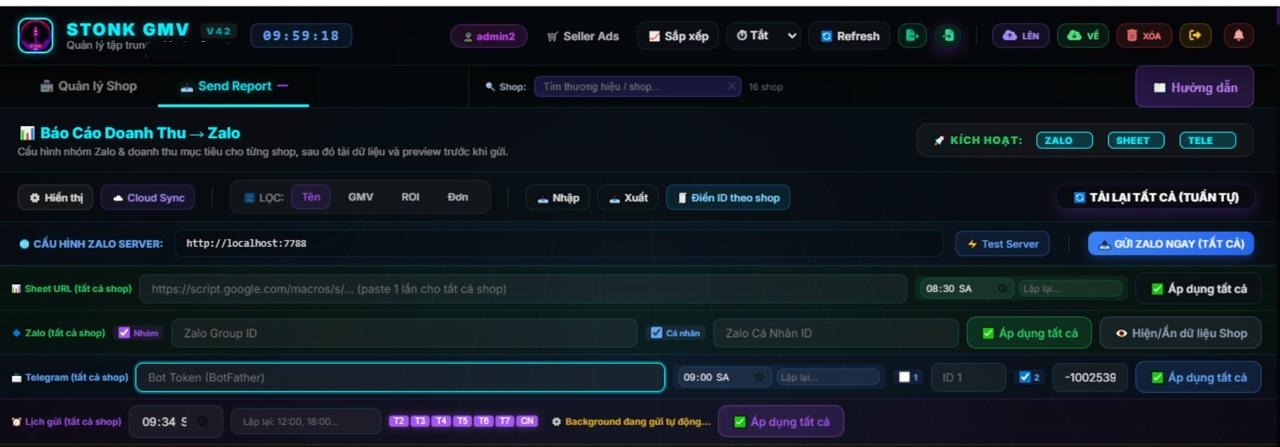Focus the shop search field
The image size is (1280, 447).
tap(637, 87)
